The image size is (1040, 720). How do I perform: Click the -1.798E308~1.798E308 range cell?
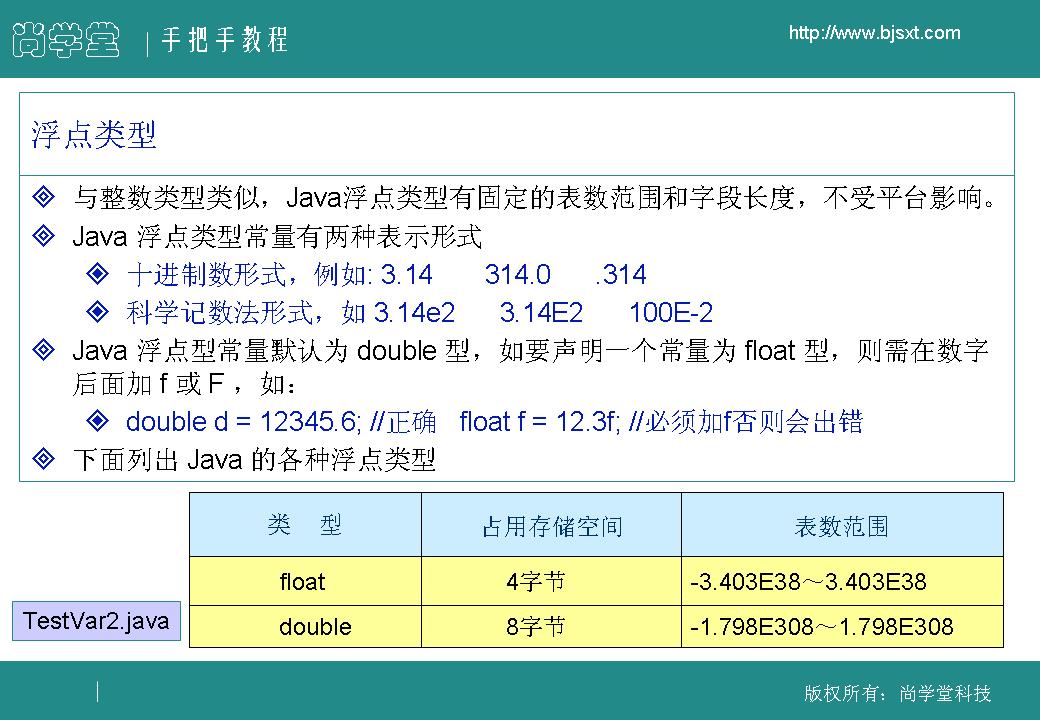point(842,627)
